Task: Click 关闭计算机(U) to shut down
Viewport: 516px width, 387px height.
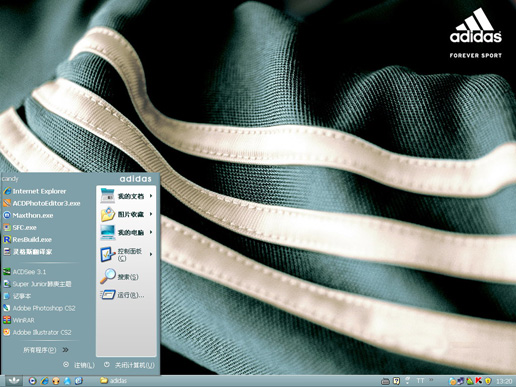Action: (x=135, y=365)
